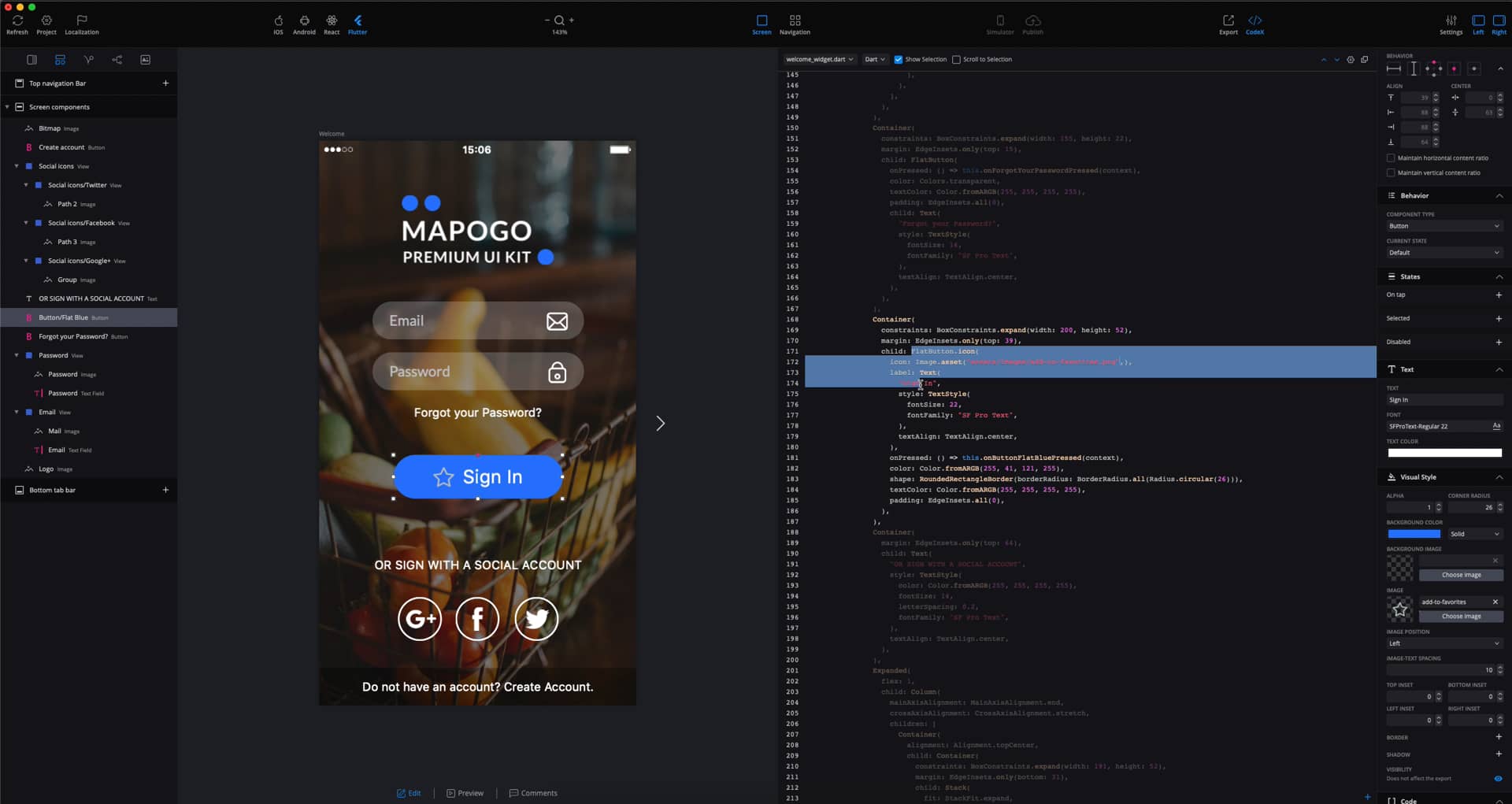Open the Component Type Button dropdown

pos(1444,226)
